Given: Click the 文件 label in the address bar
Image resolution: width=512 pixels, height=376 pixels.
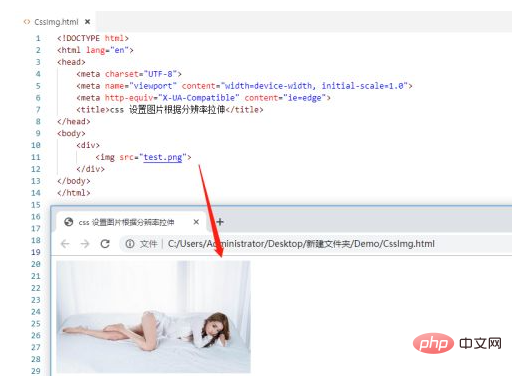Looking at the screenshot, I should click(x=148, y=244).
